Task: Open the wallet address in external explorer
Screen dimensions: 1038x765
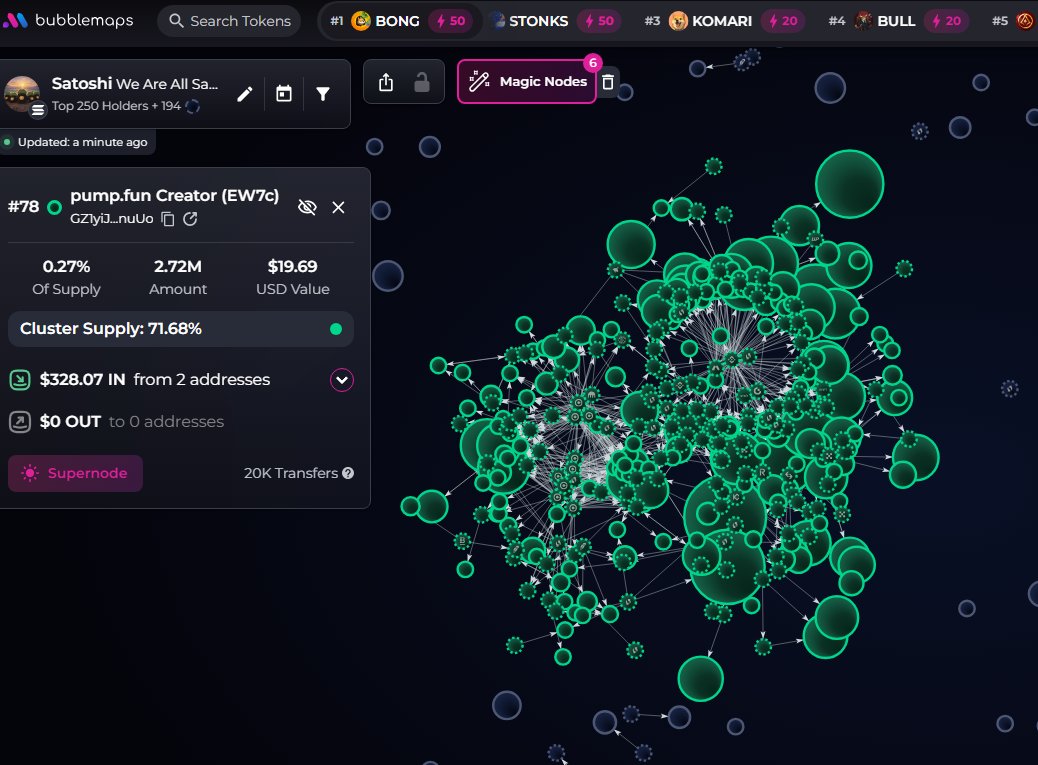Action: tap(190, 220)
